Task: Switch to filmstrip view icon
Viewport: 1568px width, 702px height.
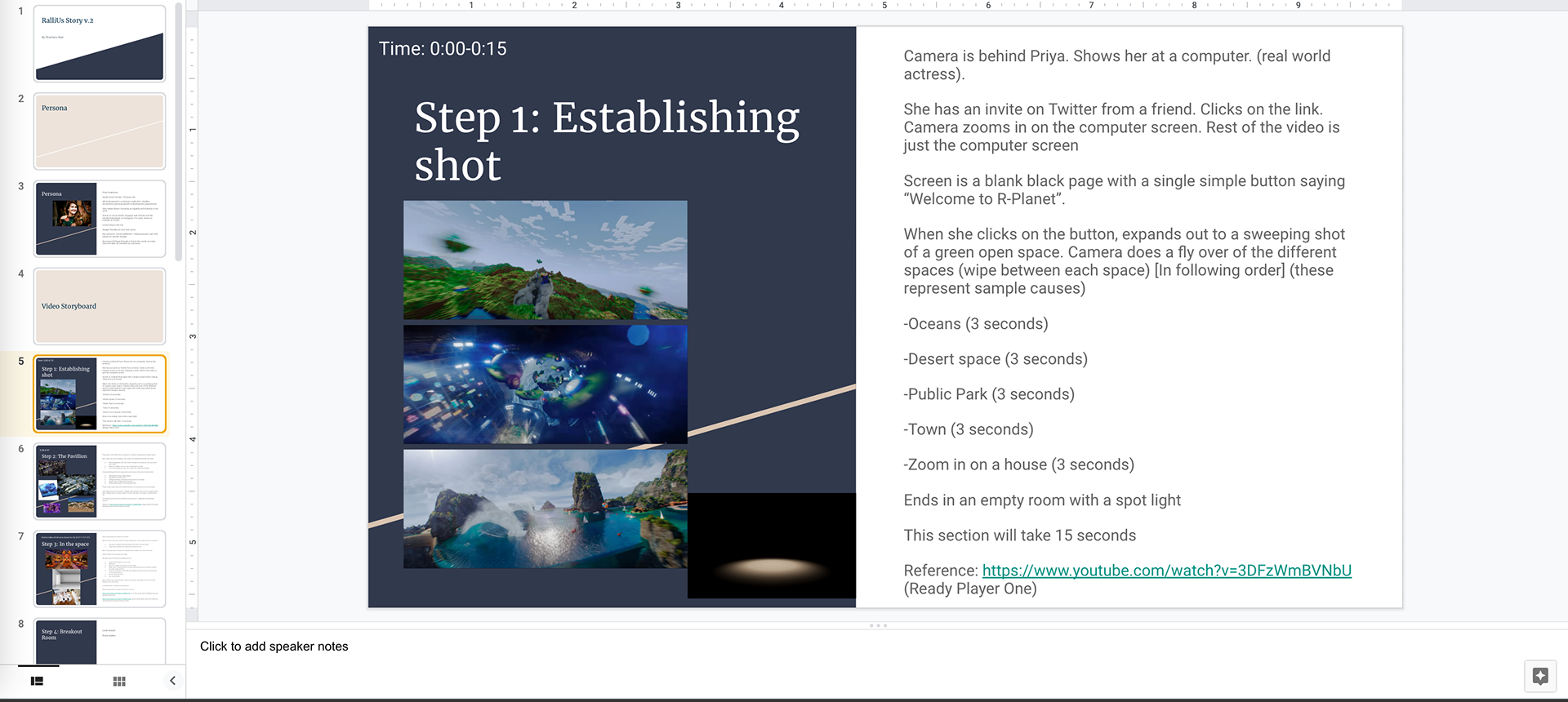Action: [37, 681]
